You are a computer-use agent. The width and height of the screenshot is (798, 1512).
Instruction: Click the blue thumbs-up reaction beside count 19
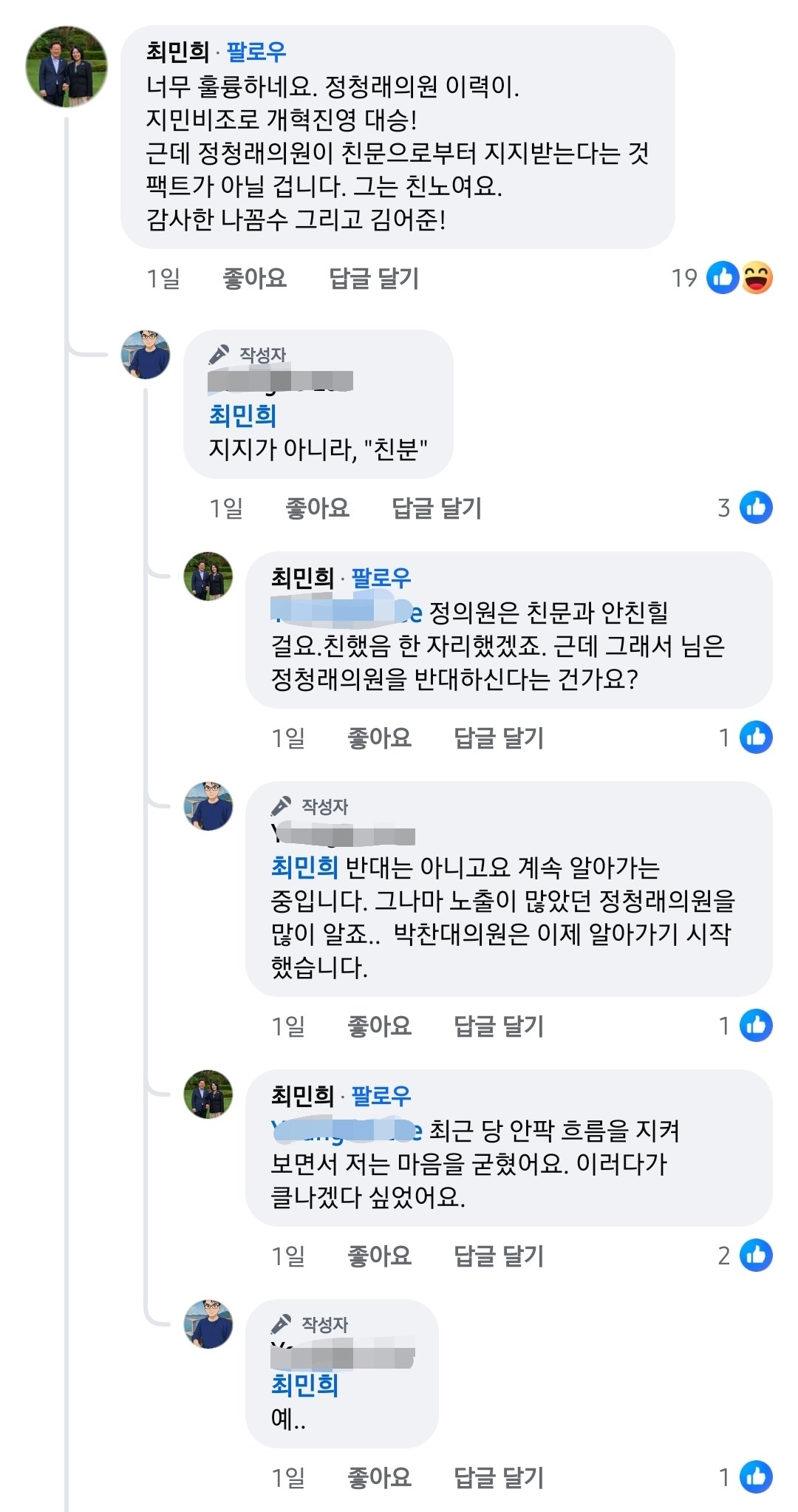pos(722,278)
